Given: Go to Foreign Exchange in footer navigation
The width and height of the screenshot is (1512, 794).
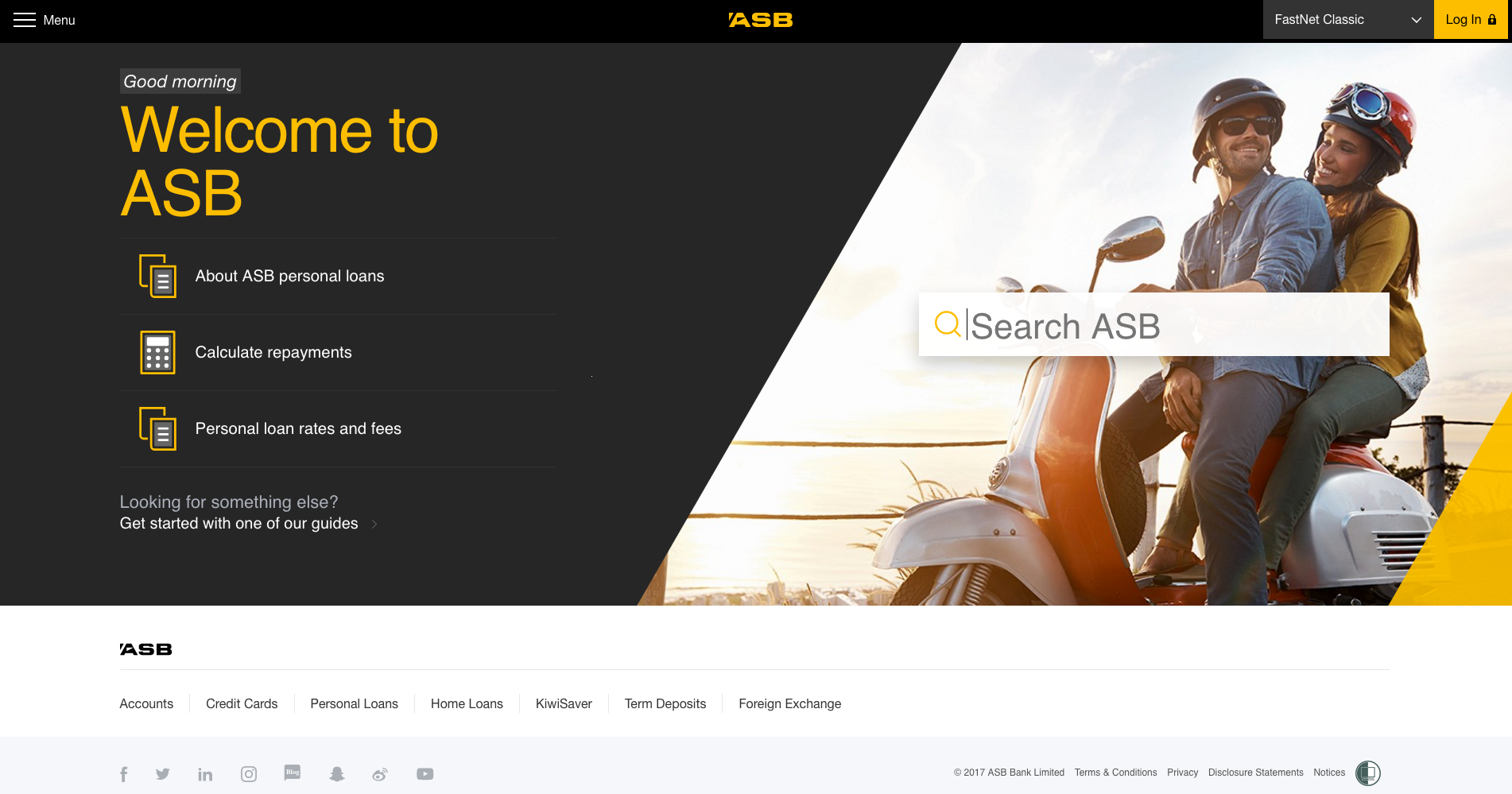Looking at the screenshot, I should tap(789, 703).
